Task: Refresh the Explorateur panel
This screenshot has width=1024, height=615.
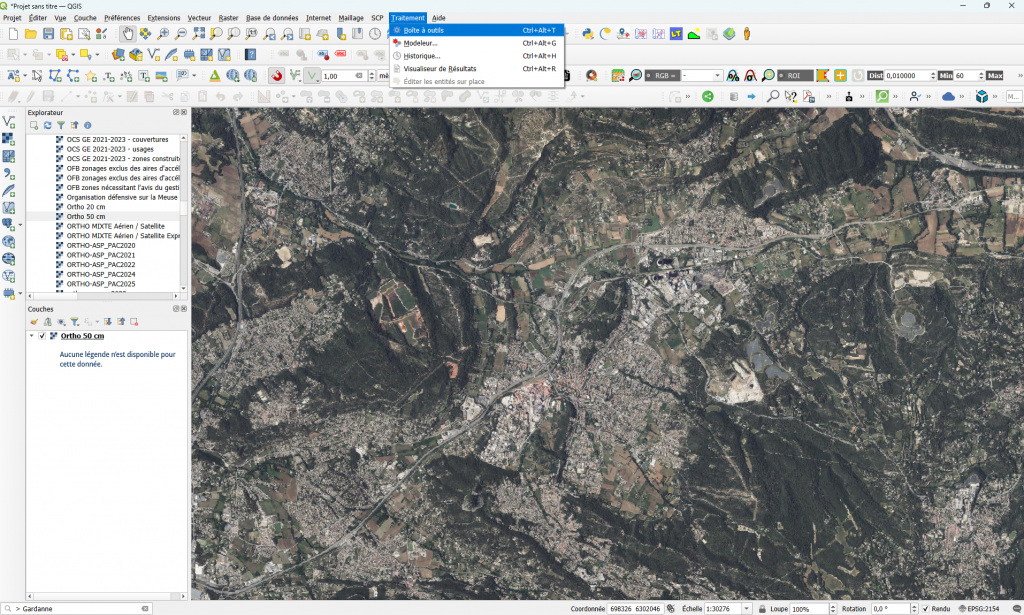Action: point(47,125)
